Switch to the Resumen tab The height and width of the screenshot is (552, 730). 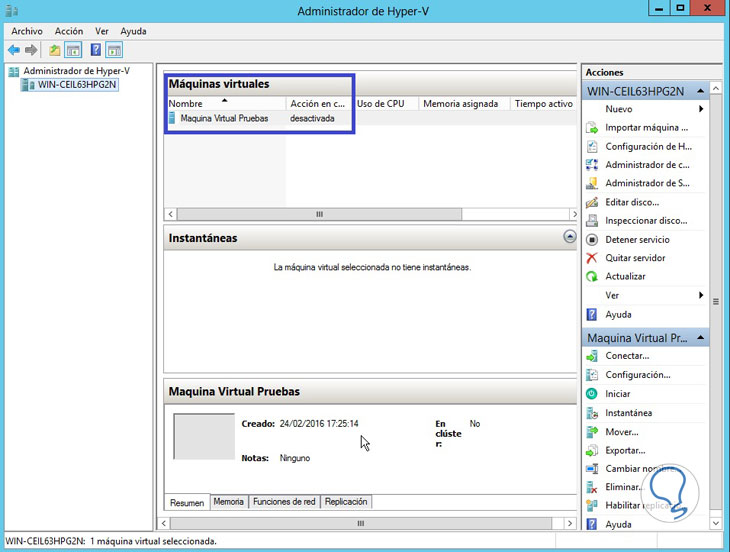(x=187, y=503)
